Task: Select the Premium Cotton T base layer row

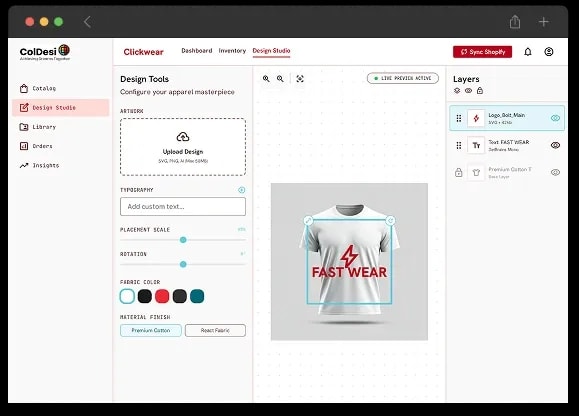Action: pyautogui.click(x=507, y=172)
